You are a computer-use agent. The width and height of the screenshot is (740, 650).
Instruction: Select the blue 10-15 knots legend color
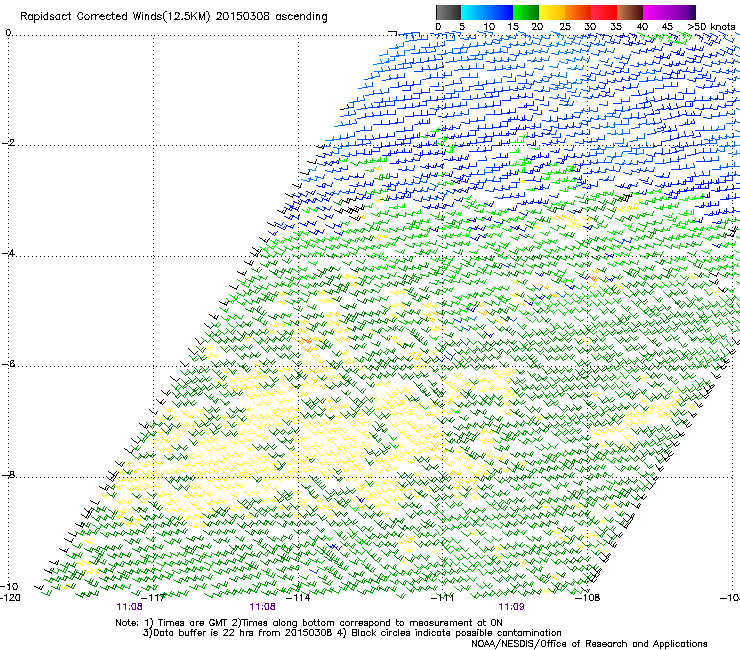coord(500,12)
